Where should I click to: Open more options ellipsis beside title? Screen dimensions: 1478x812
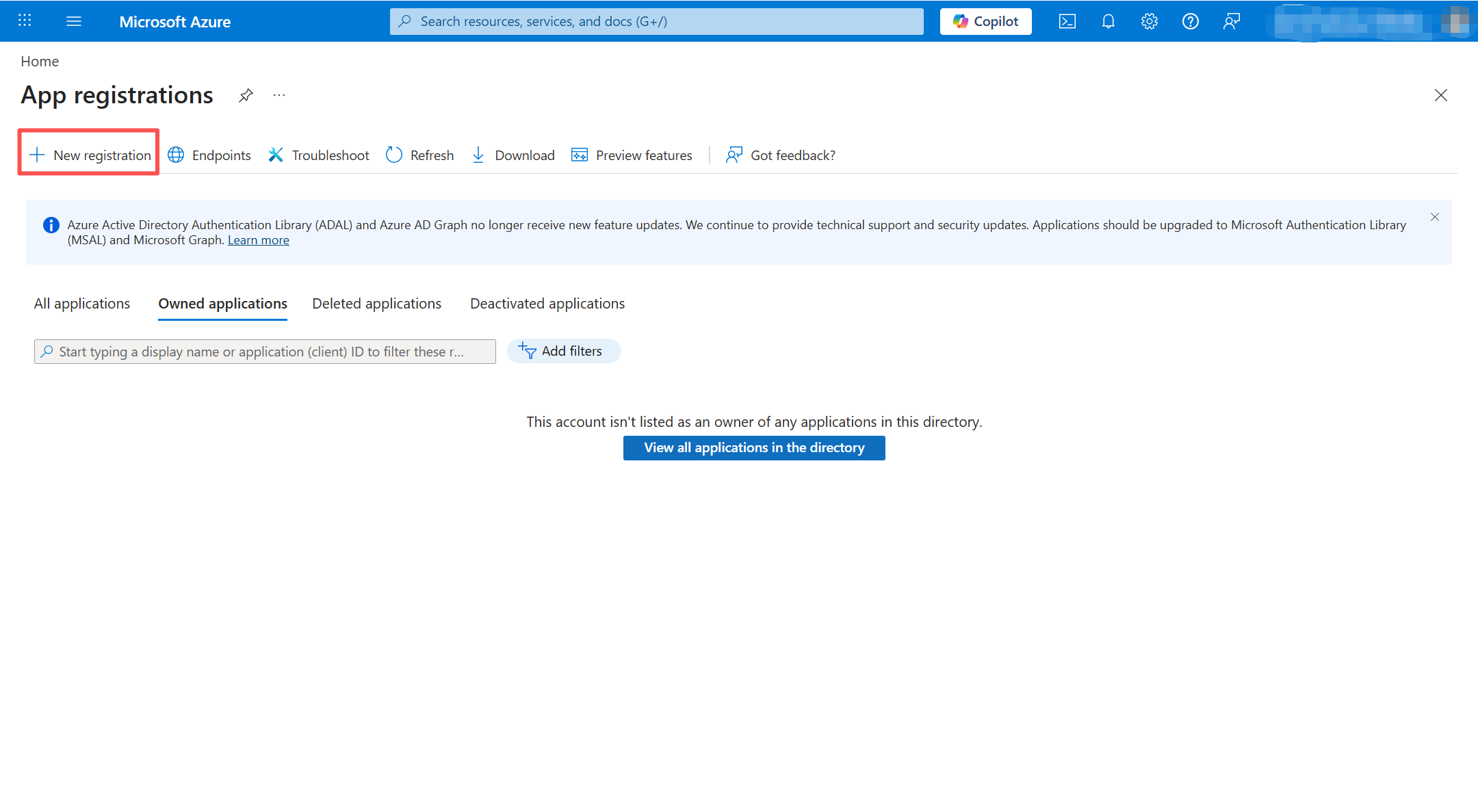[279, 95]
